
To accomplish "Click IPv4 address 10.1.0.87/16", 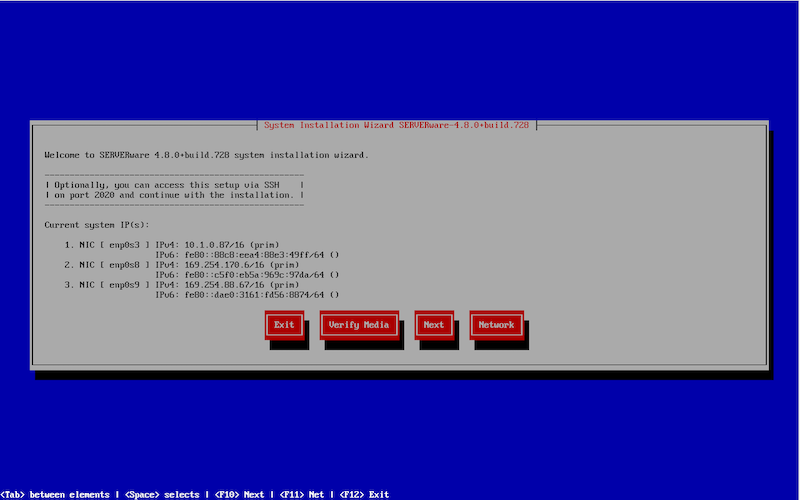I will [x=216, y=244].
